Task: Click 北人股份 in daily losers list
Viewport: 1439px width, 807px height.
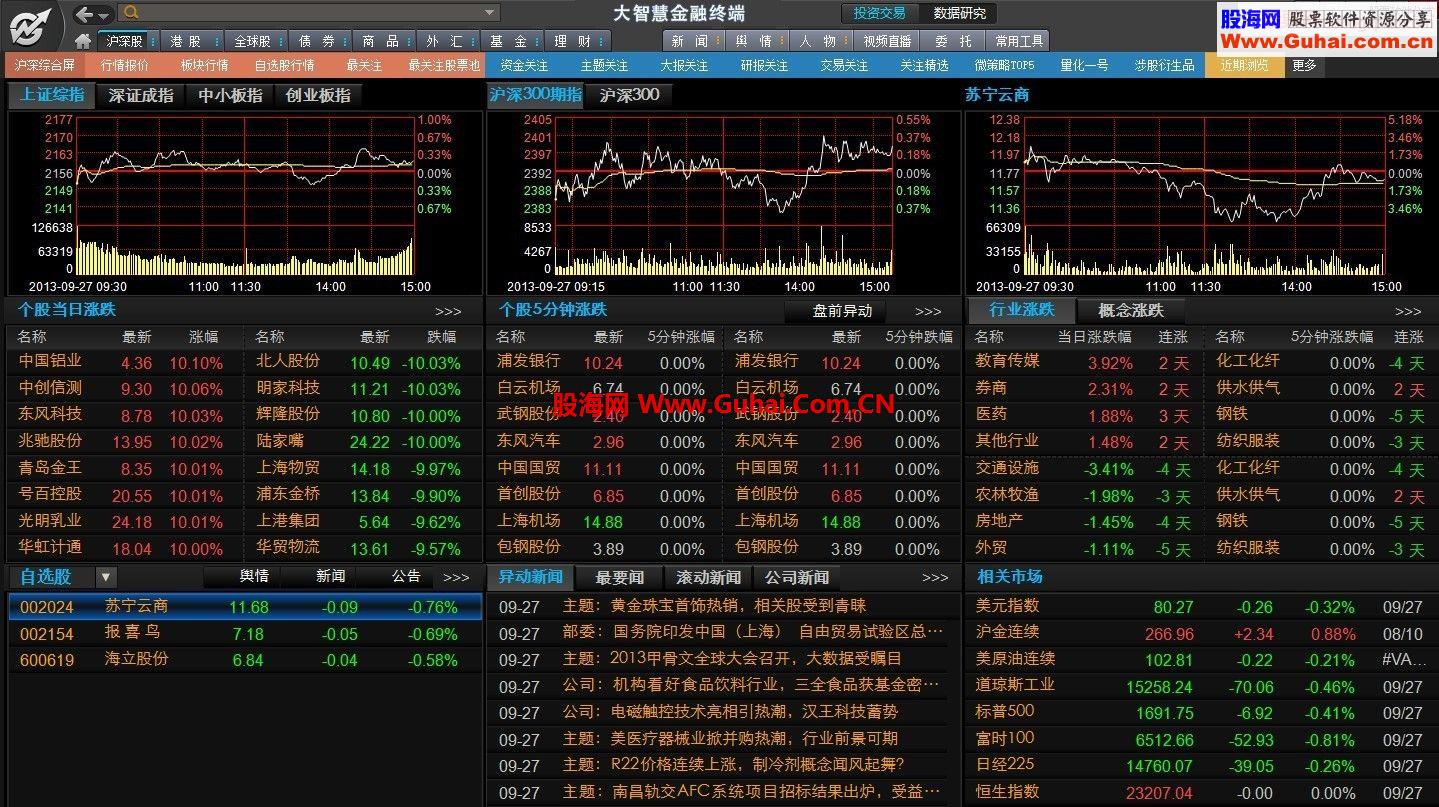Action: 288,361
